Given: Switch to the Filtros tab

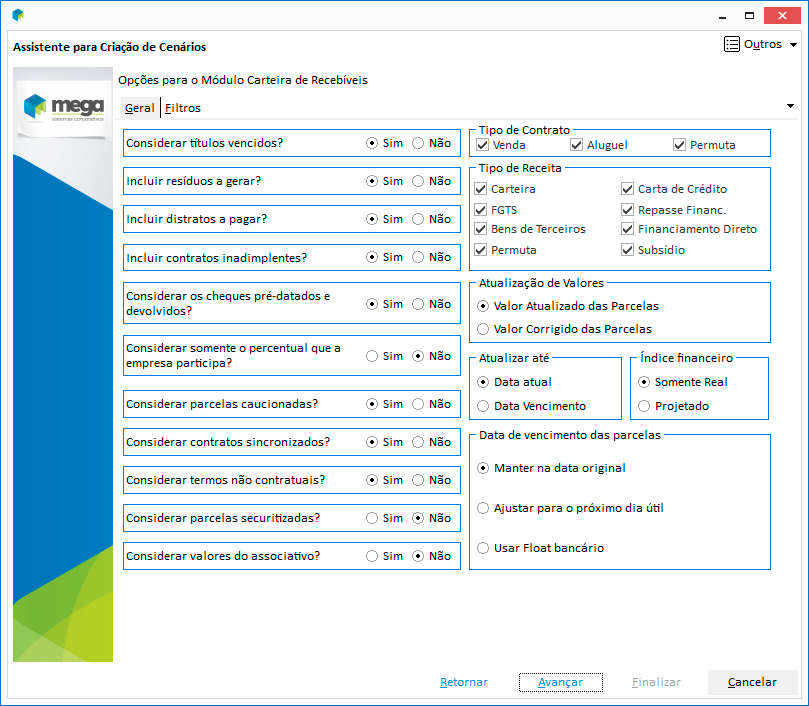Looking at the screenshot, I should point(183,108).
